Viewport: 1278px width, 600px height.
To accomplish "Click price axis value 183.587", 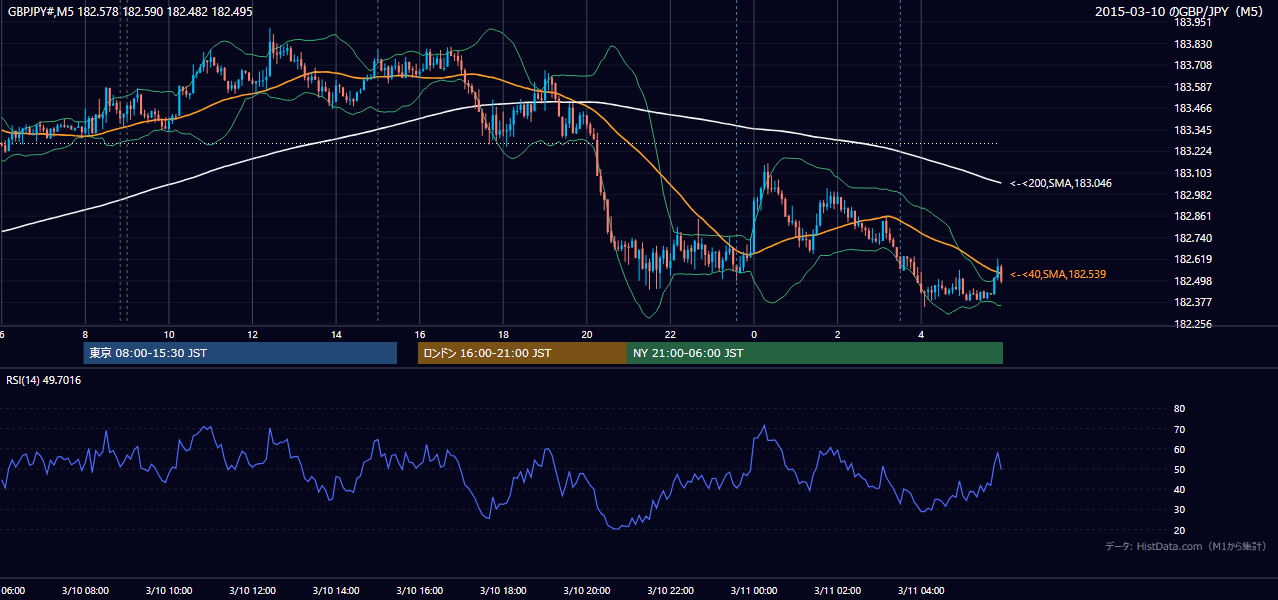I will pyautogui.click(x=1192, y=87).
